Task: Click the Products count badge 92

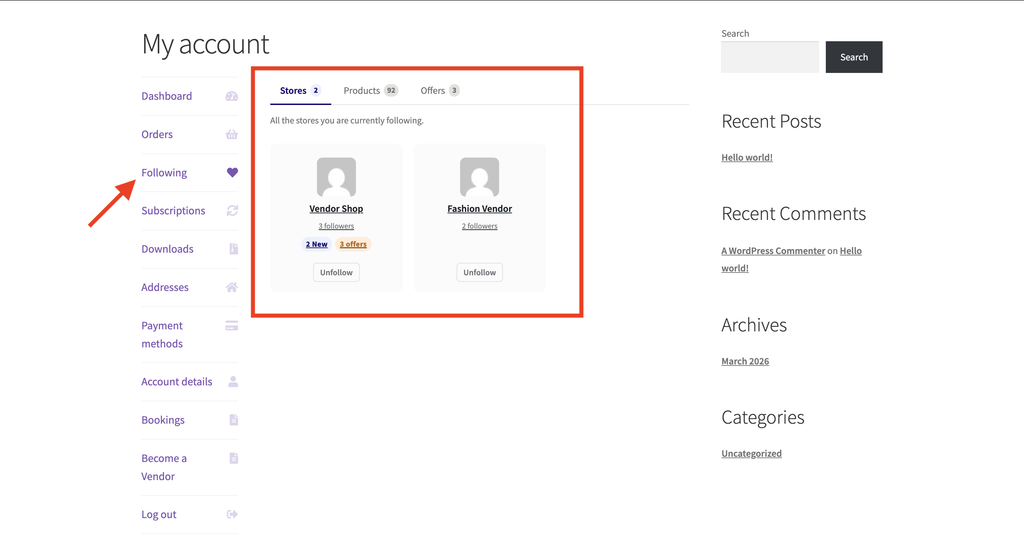Action: pyautogui.click(x=391, y=91)
